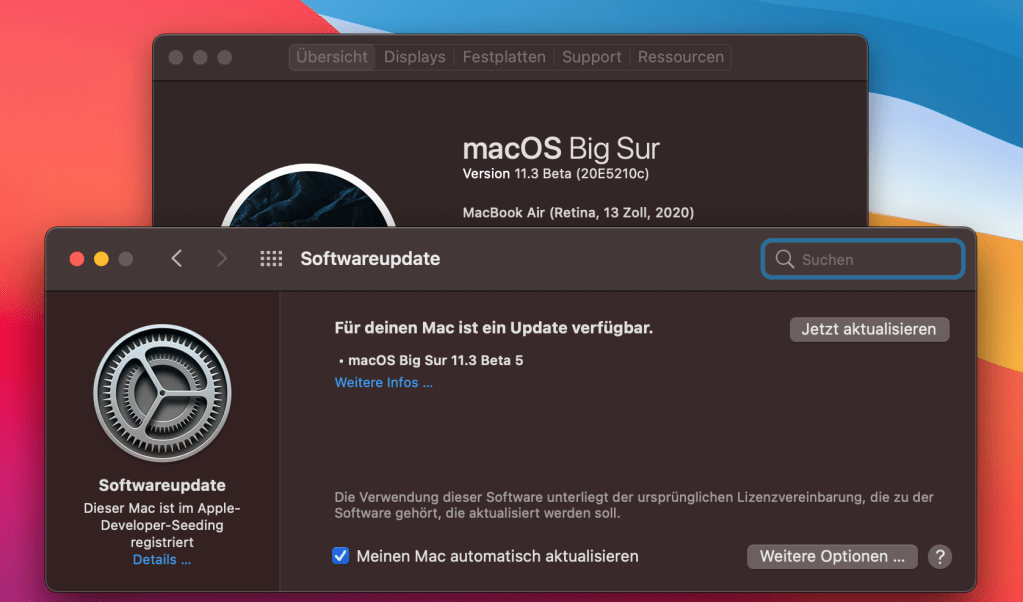Screen dimensions: 1023x602
Task: Close the Softwareupdate window with the red button
Action: click(77, 259)
